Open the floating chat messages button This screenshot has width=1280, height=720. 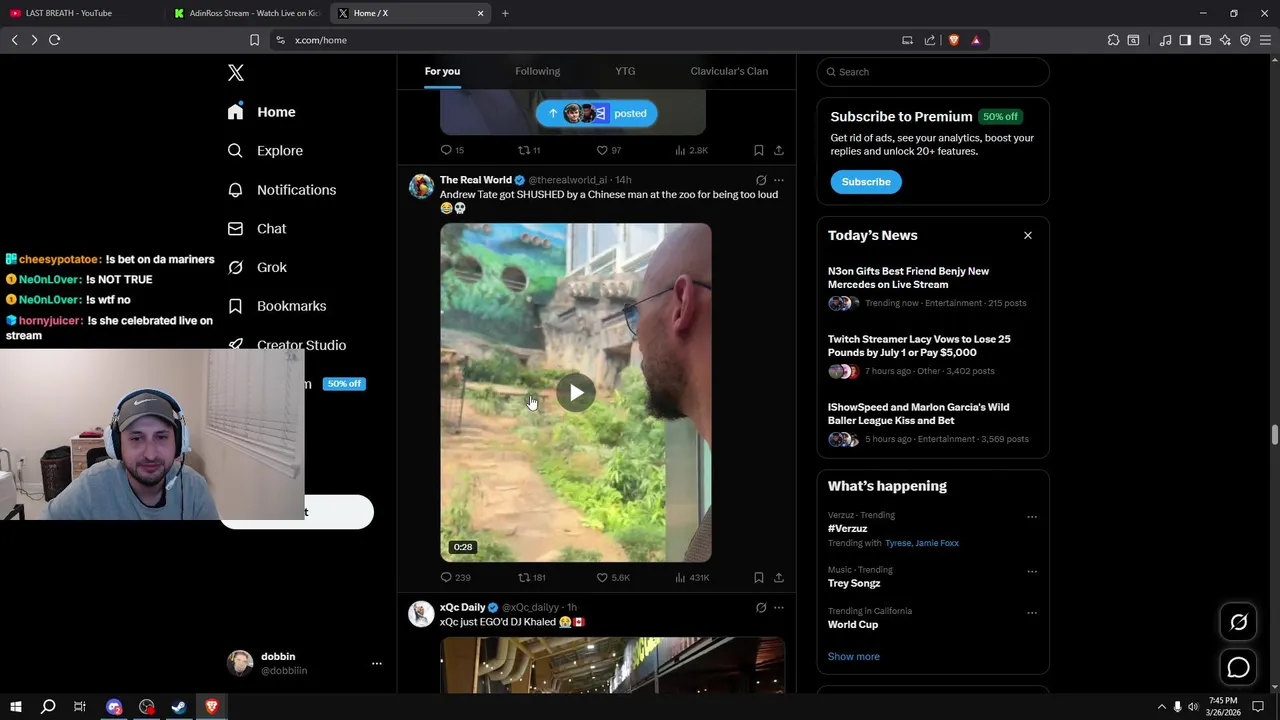(x=1238, y=667)
